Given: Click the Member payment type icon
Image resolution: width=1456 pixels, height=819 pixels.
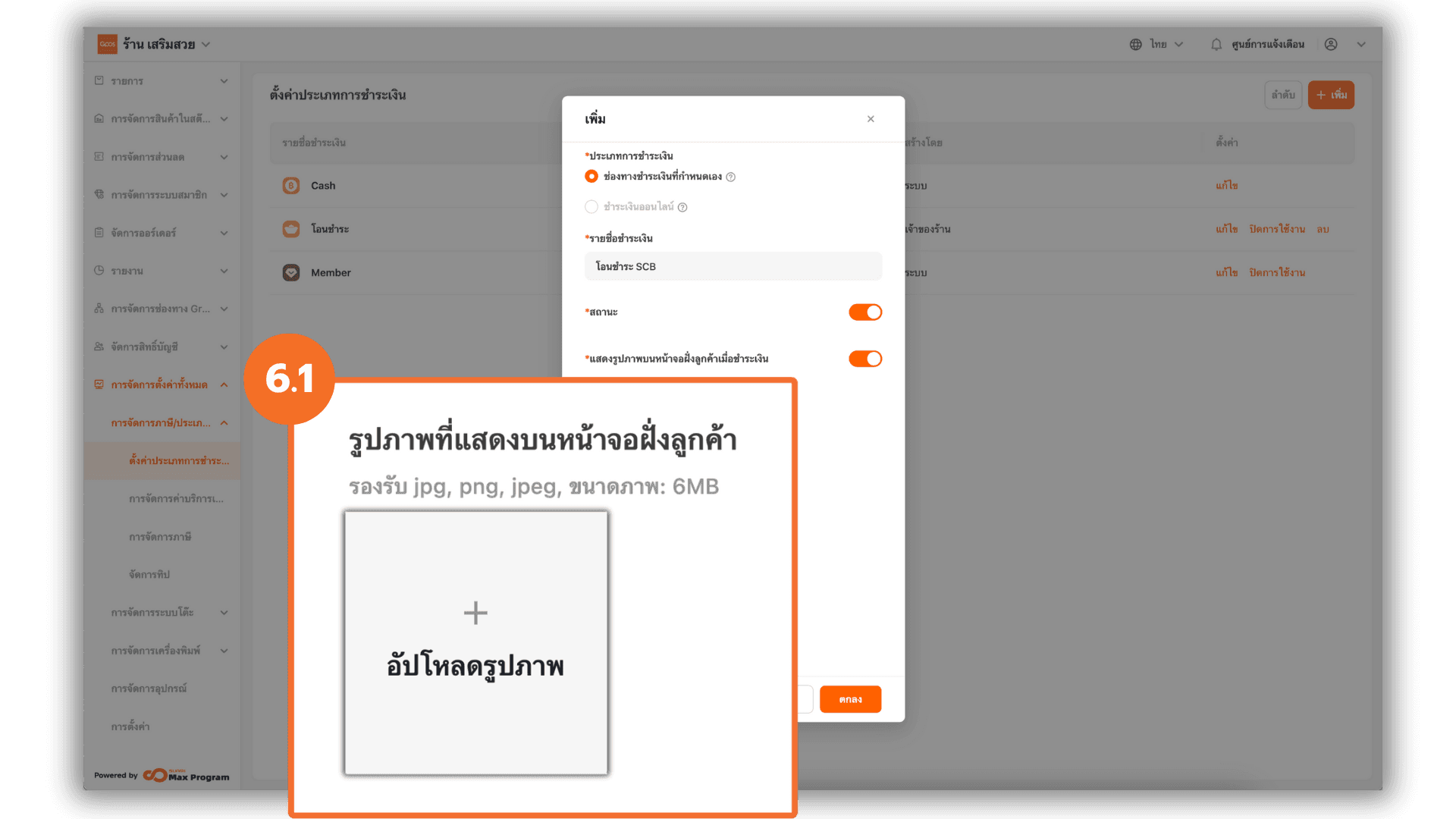Looking at the screenshot, I should (x=291, y=273).
